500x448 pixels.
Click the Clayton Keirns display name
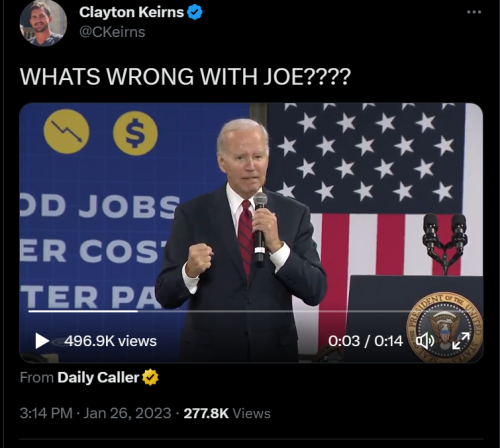131,12
